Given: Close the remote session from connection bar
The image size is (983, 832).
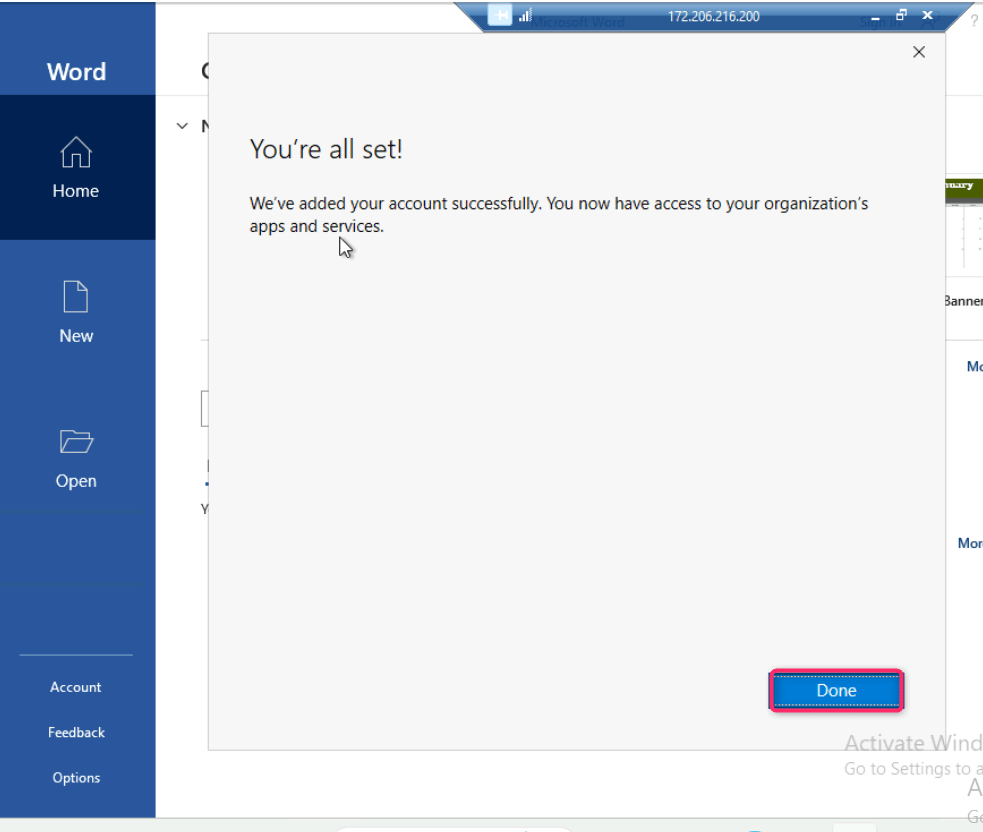Looking at the screenshot, I should tap(926, 16).
